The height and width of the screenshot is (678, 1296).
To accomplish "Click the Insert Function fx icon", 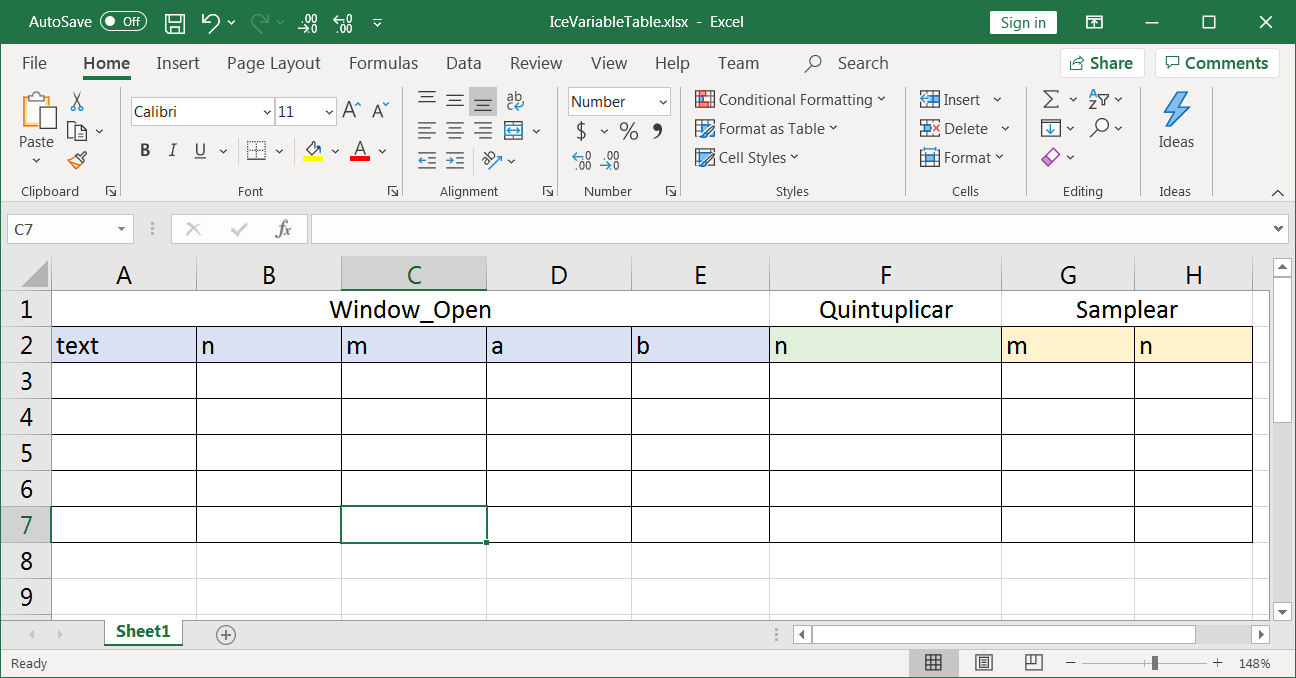I will click(284, 229).
